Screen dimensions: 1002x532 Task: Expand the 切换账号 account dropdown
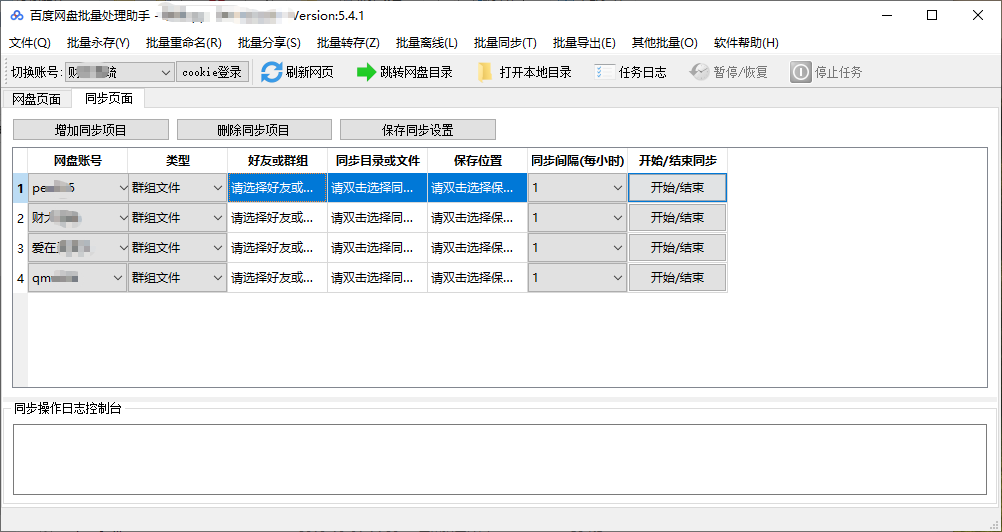tap(119, 72)
